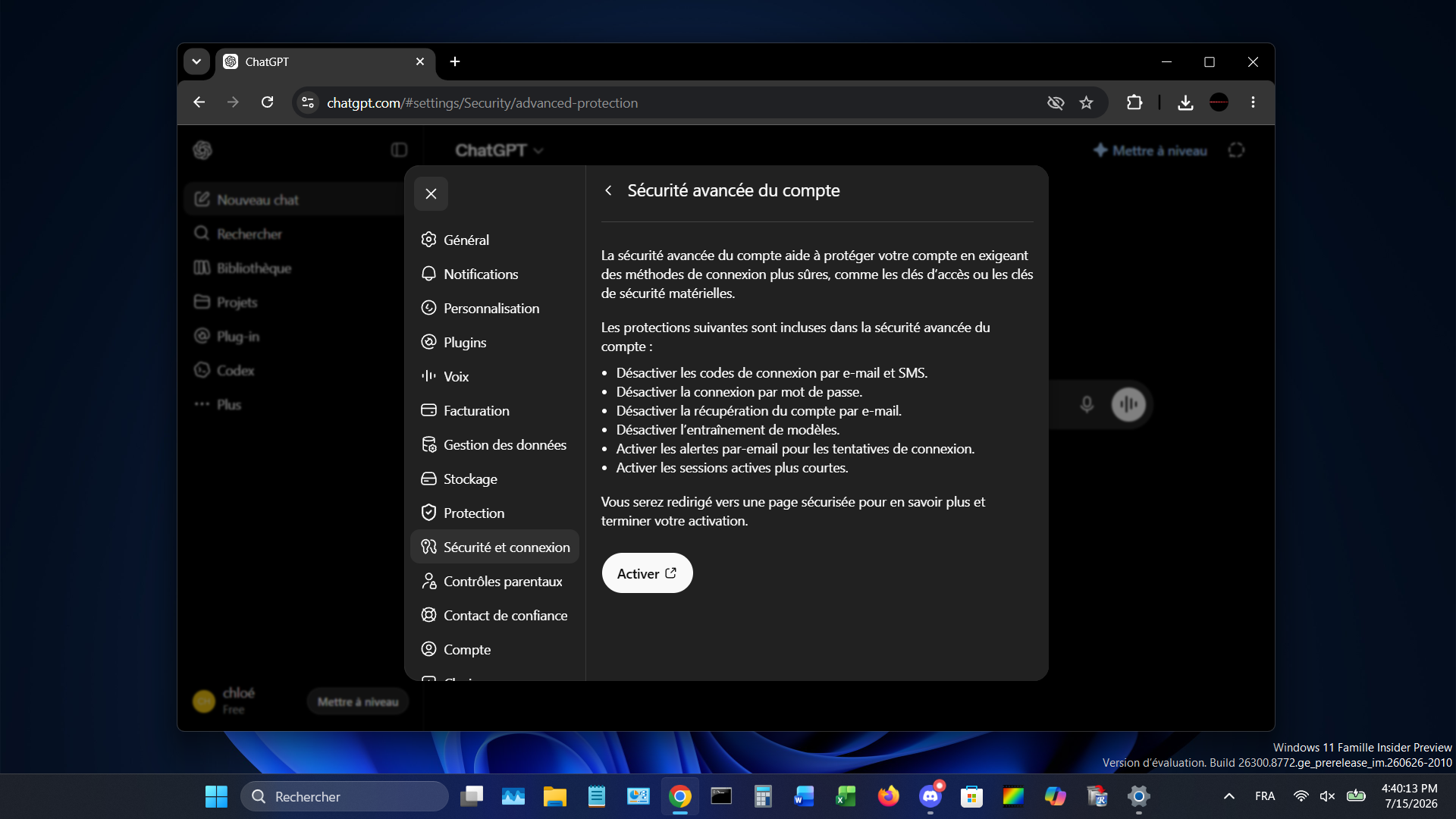Open the clock and date panel
Image resolution: width=1456 pixels, height=819 pixels.
(1410, 796)
